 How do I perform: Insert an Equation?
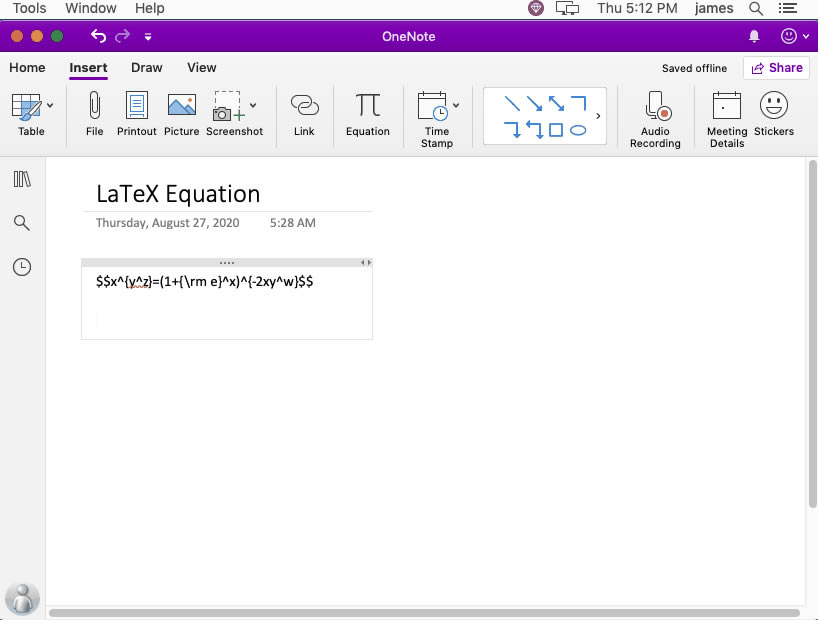(367, 115)
